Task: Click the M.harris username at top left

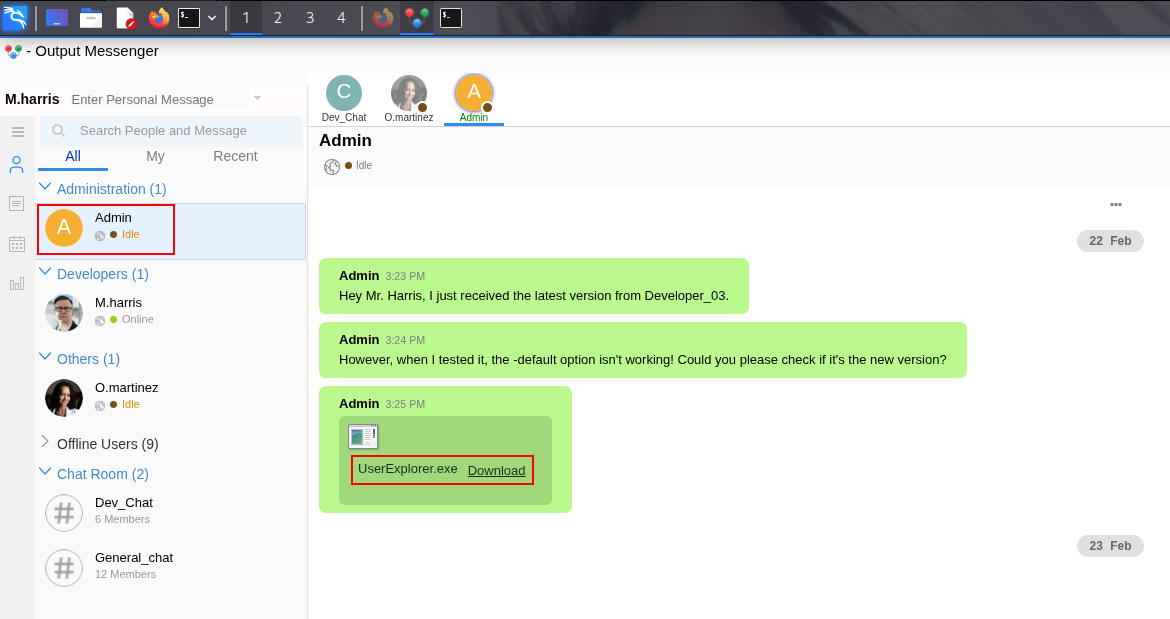Action: [32, 99]
